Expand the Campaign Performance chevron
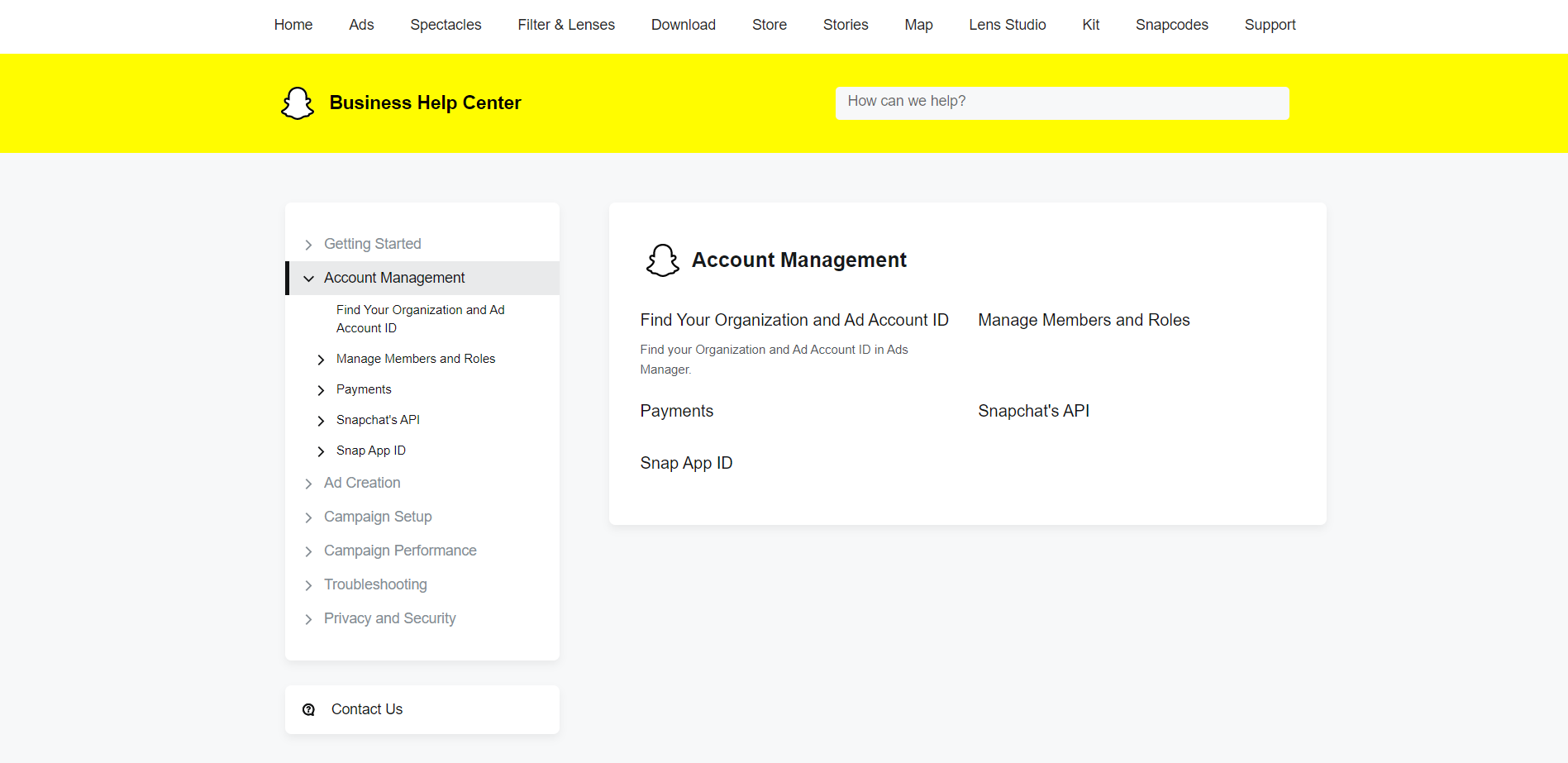Viewport: 1568px width, 763px height. coord(308,551)
